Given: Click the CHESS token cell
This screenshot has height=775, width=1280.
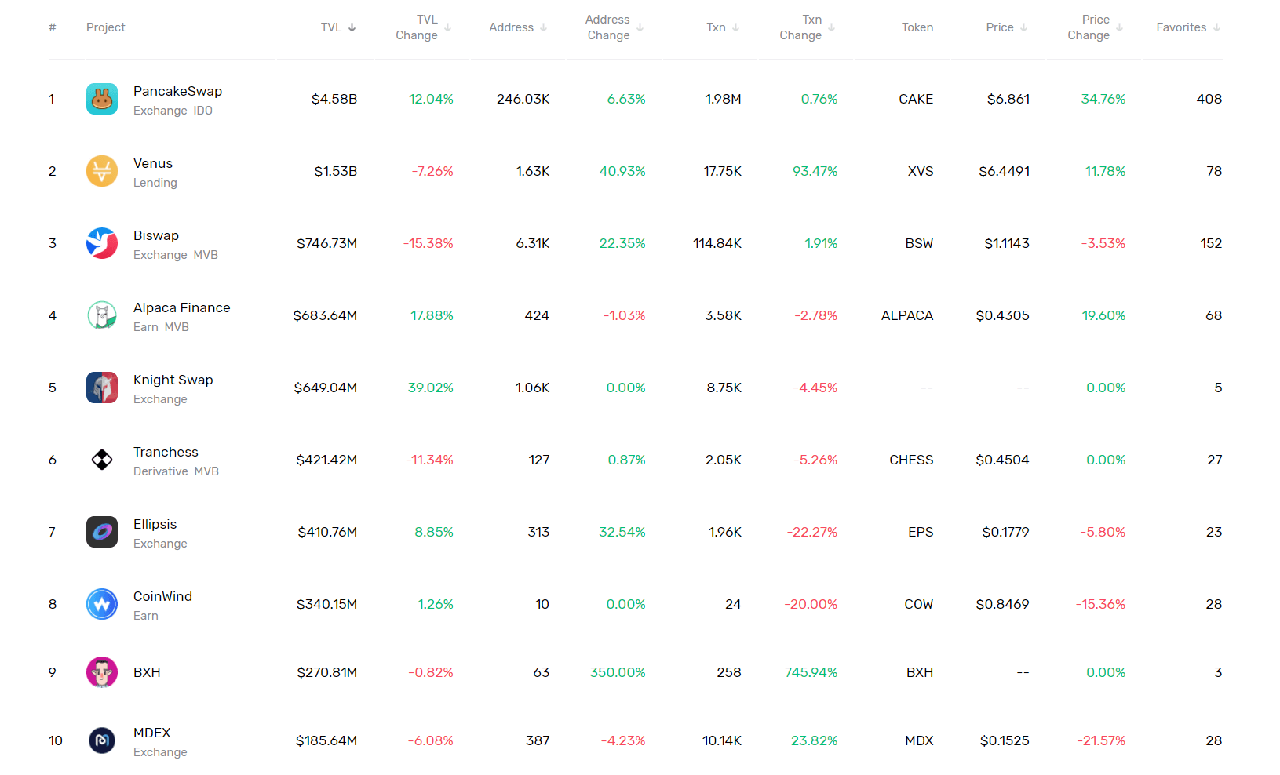Looking at the screenshot, I should pyautogui.click(x=911, y=460).
